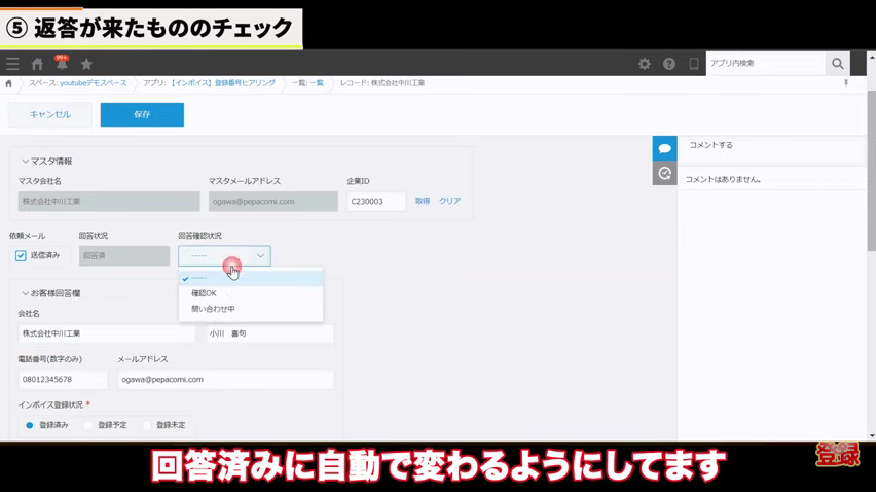
Task: Open the settings gear icon
Action: (644, 64)
